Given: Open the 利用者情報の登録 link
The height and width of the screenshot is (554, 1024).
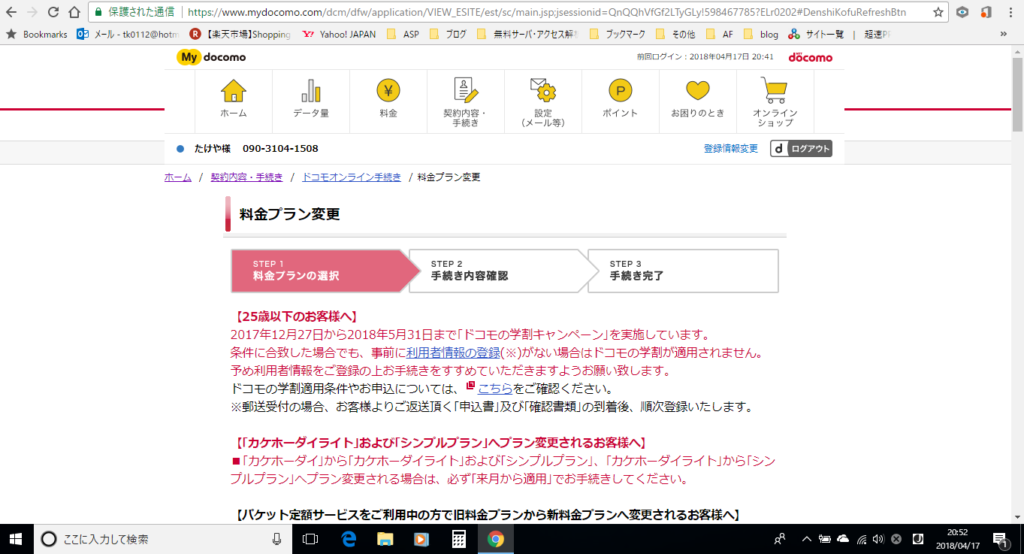Looking at the screenshot, I should tap(453, 353).
